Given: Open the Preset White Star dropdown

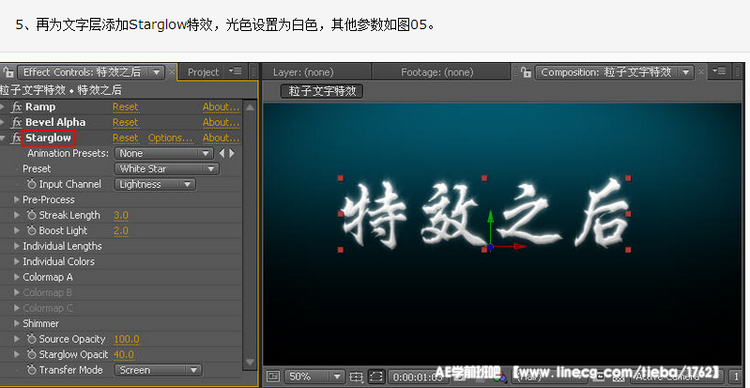Looking at the screenshot, I should click(166, 169).
